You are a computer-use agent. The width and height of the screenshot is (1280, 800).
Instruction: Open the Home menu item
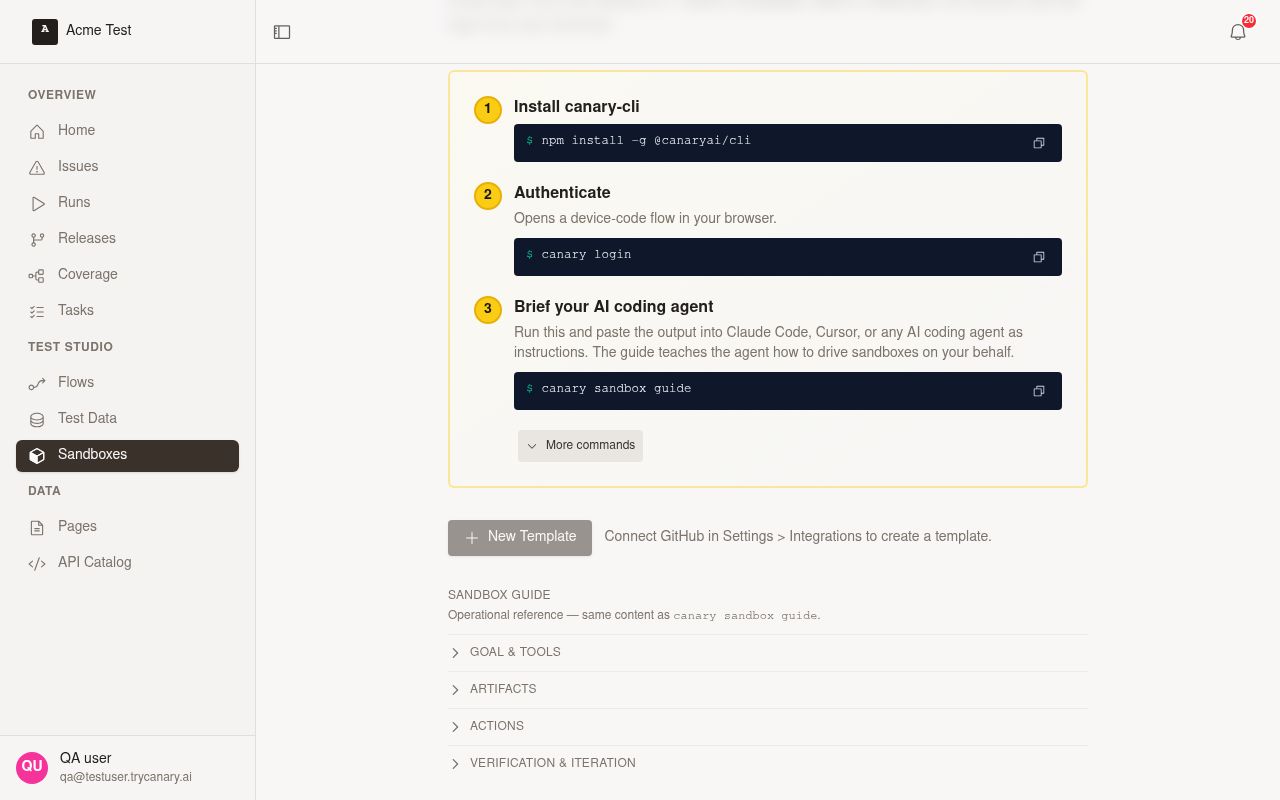(x=127, y=130)
